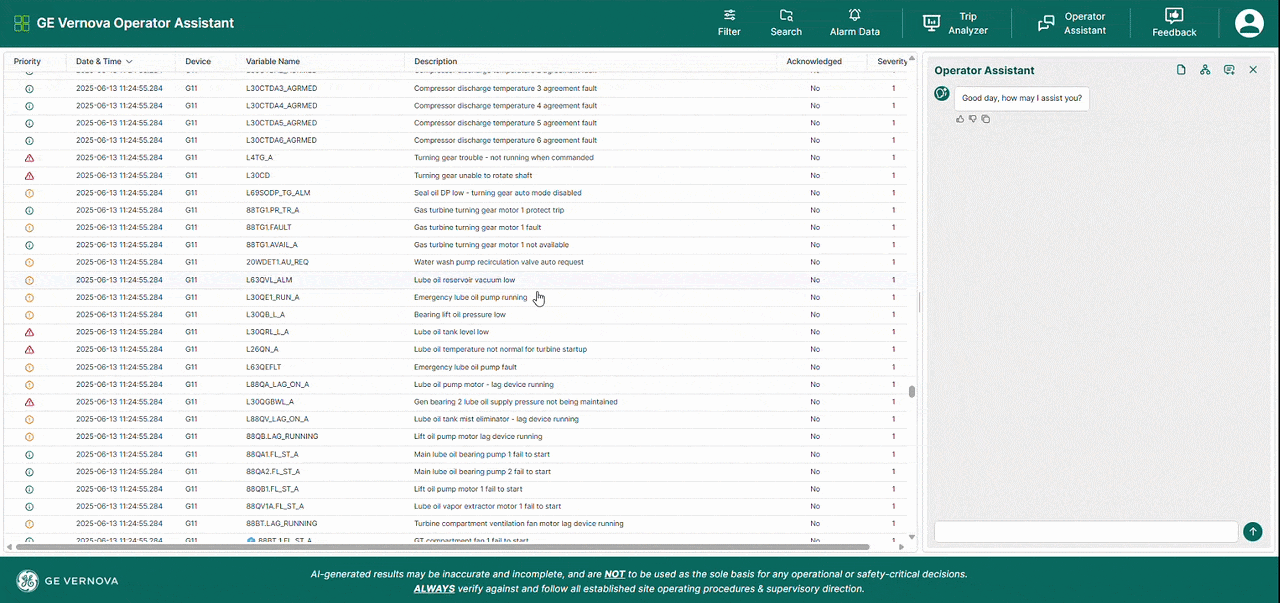Open the Alarm Data bell icon
Screen dimensions: 1280x603
click(x=854, y=23)
